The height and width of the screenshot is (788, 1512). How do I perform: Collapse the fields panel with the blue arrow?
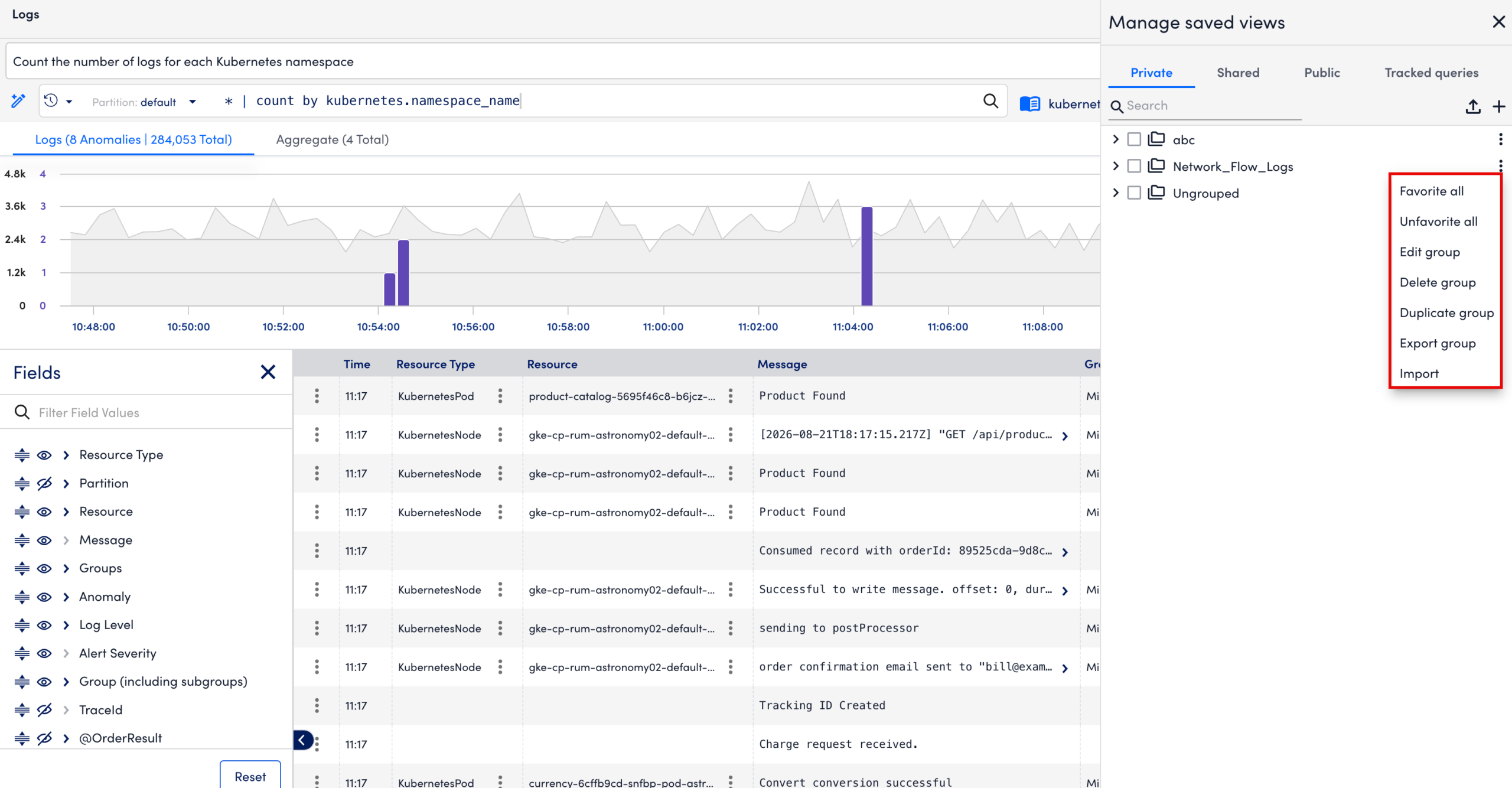(302, 740)
